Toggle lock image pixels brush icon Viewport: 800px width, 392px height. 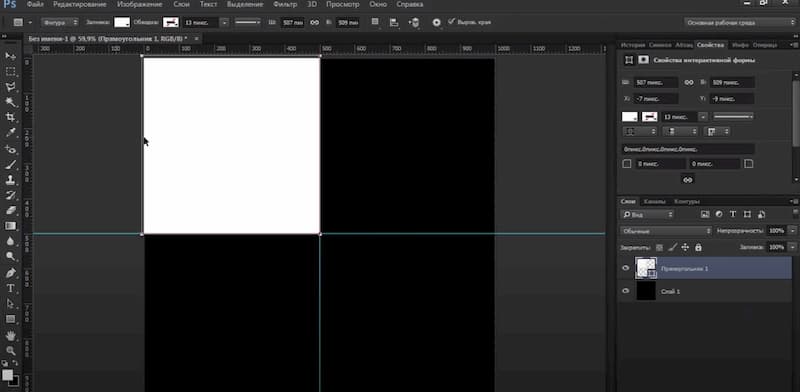672,247
